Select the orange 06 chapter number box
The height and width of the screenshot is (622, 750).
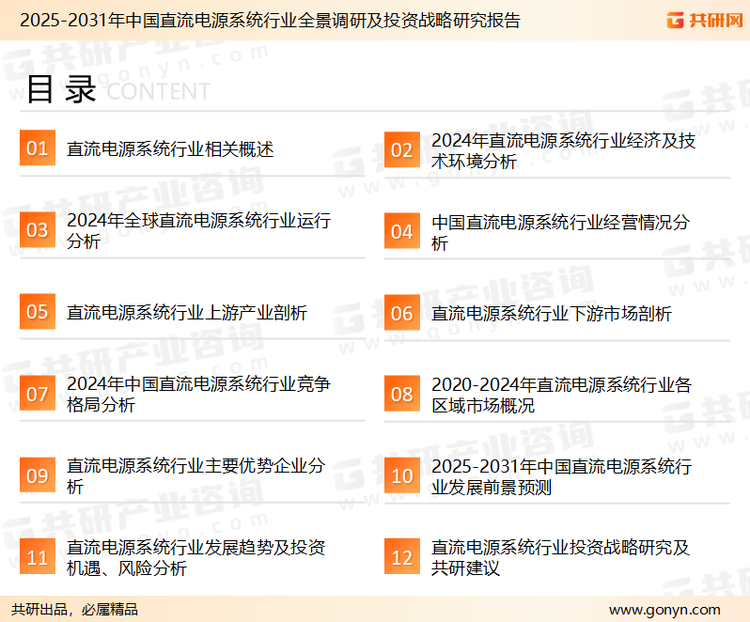pos(402,313)
